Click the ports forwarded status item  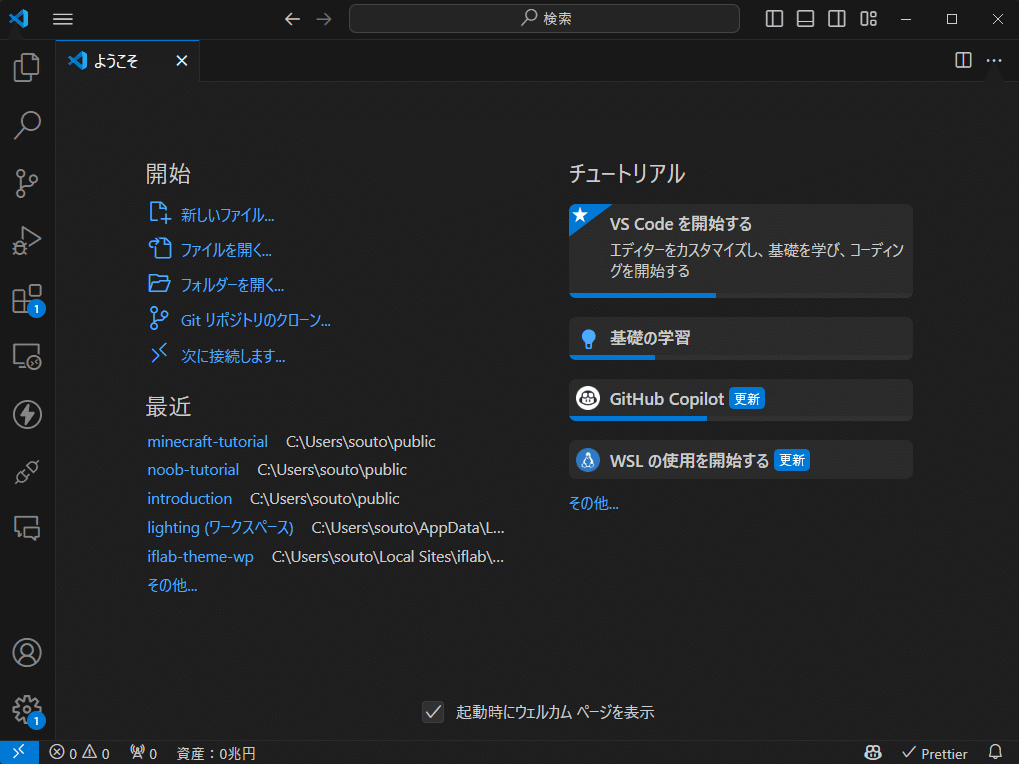[x=144, y=752]
